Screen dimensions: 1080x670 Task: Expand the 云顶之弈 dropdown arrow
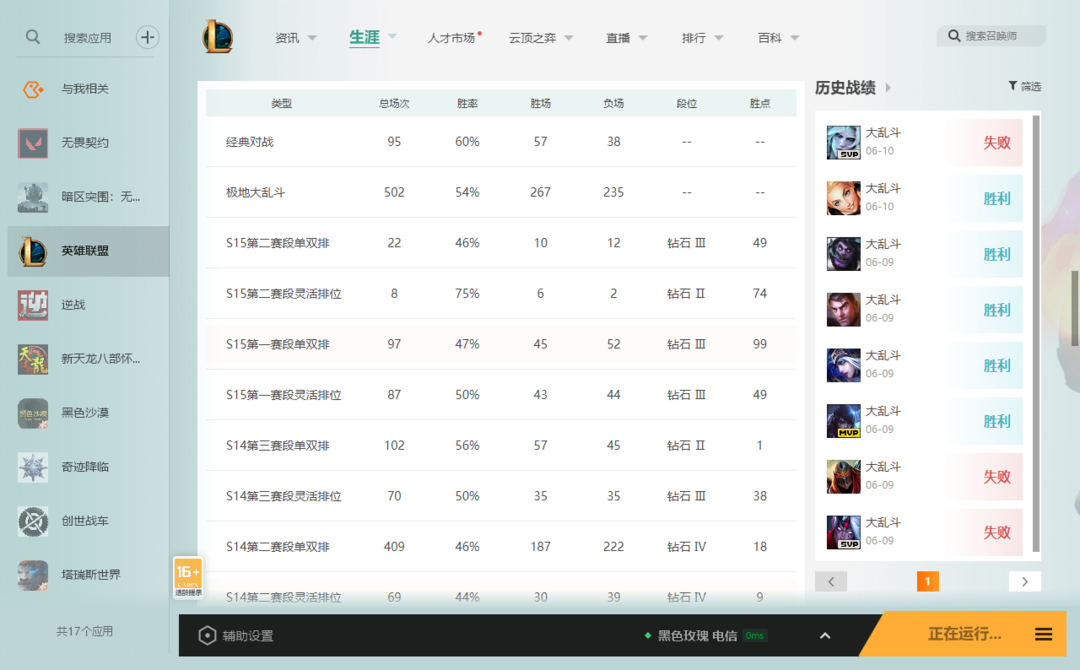pos(568,38)
